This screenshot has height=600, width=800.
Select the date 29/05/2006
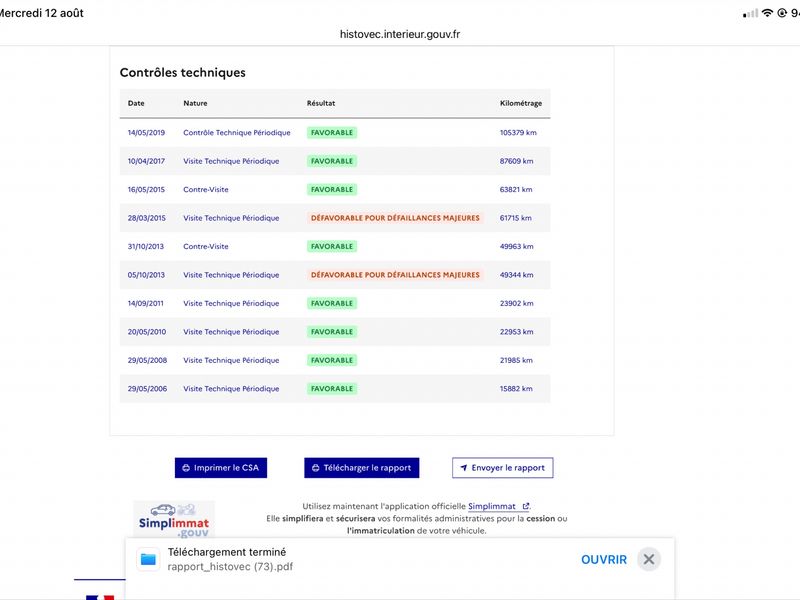(x=147, y=389)
